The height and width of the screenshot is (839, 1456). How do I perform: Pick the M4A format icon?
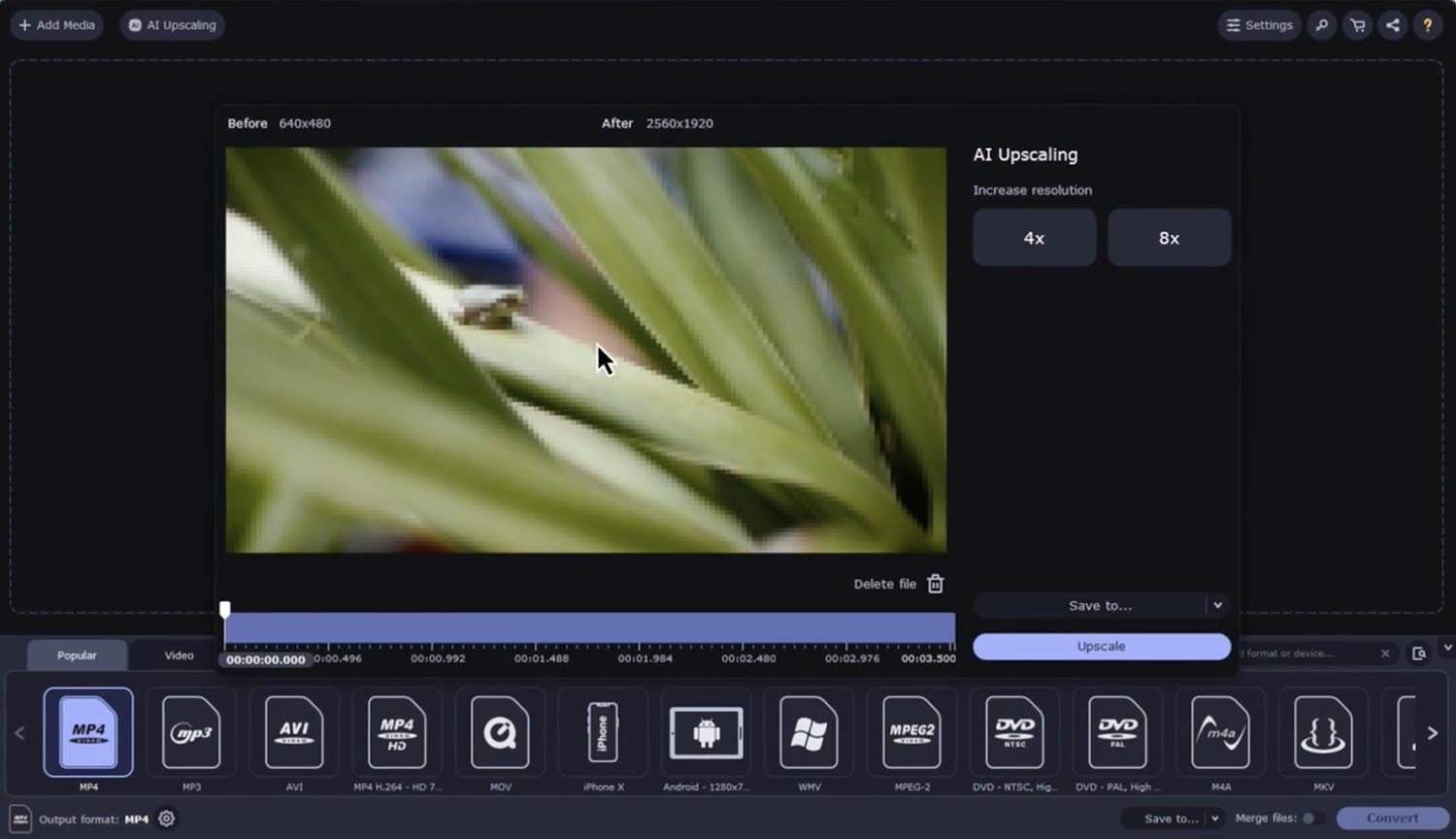[1220, 732]
